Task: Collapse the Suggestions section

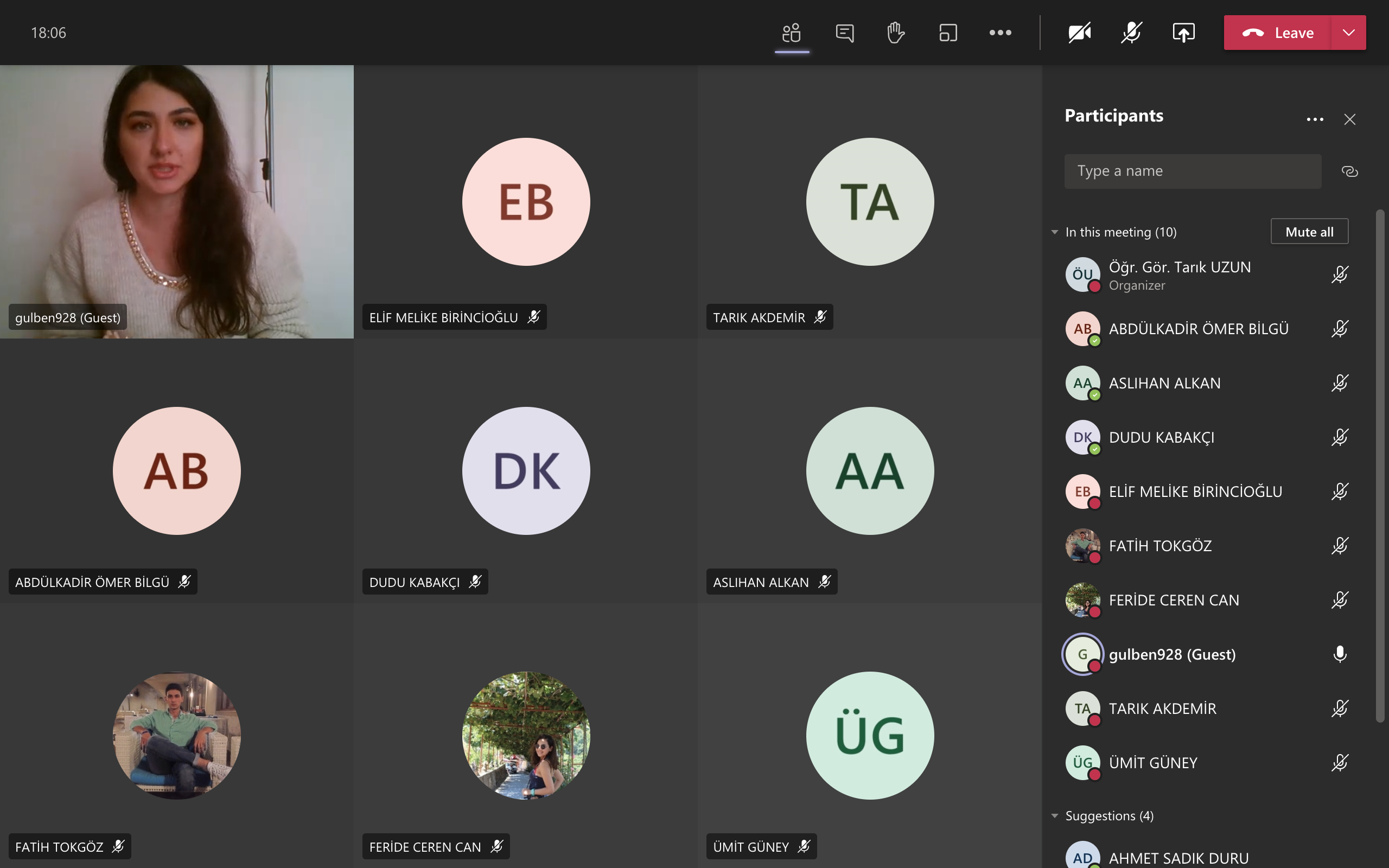Action: pyautogui.click(x=1054, y=816)
